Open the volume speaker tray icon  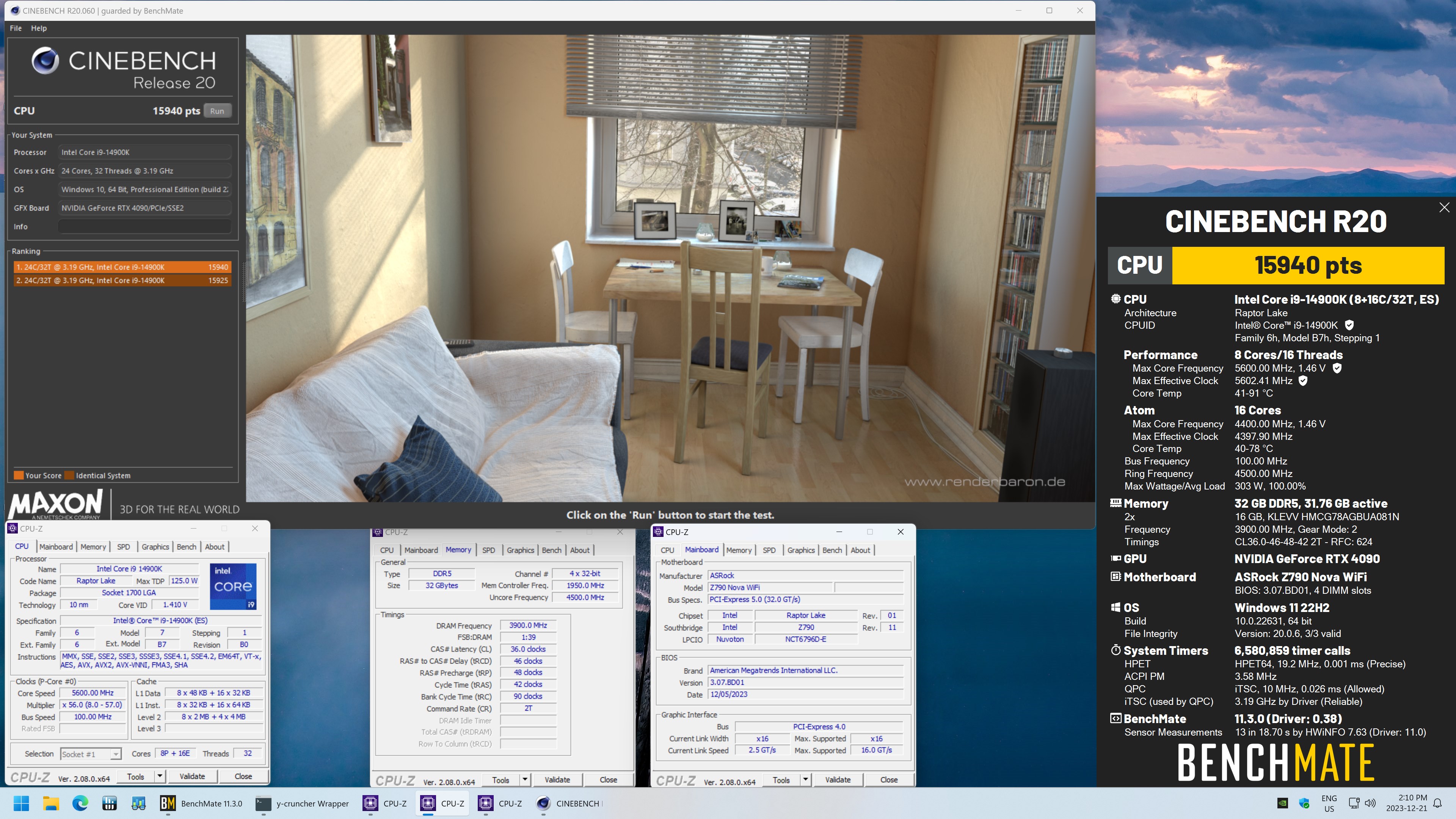[x=1371, y=803]
